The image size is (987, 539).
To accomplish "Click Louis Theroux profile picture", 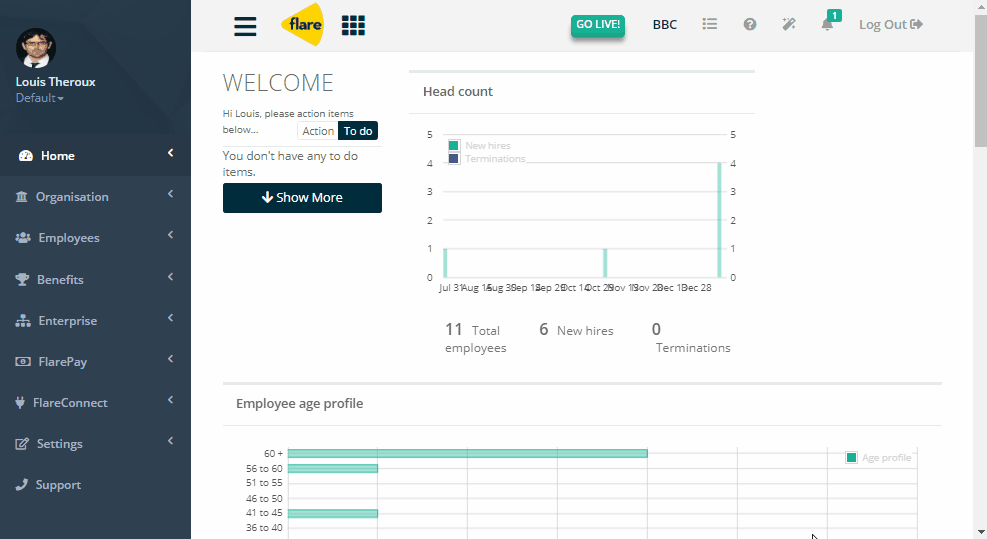I will pos(36,48).
